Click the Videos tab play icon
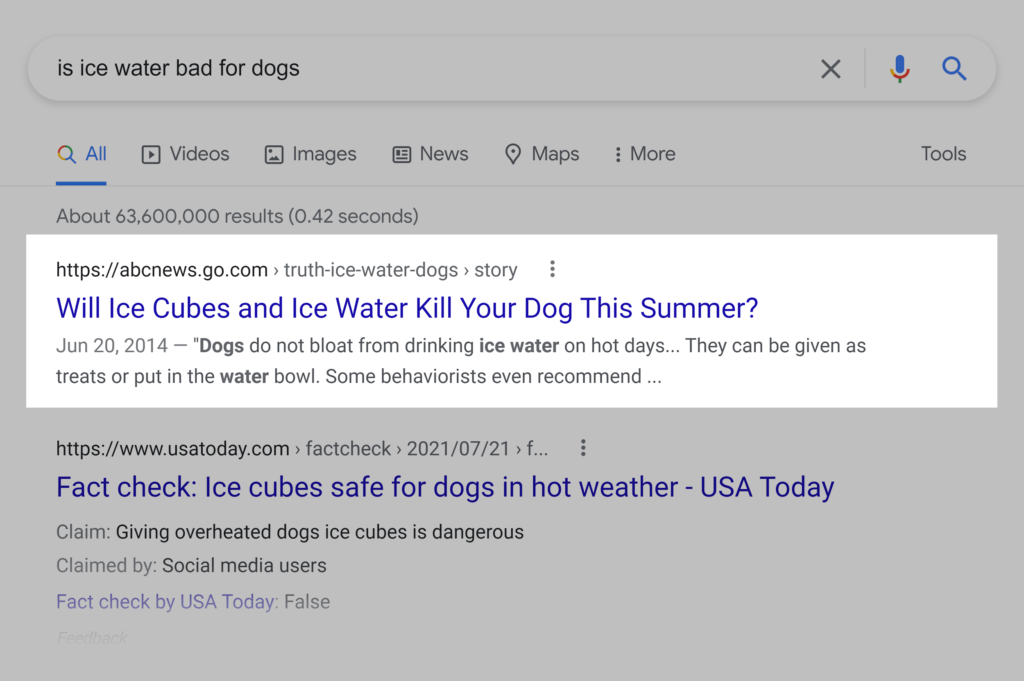 point(151,154)
